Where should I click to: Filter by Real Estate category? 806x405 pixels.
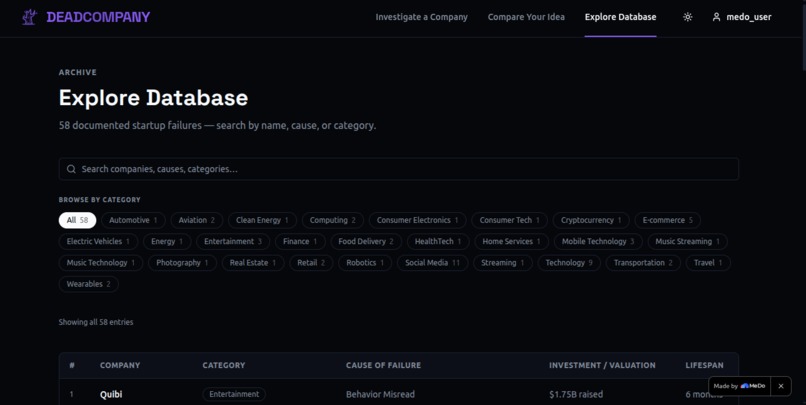pos(253,263)
